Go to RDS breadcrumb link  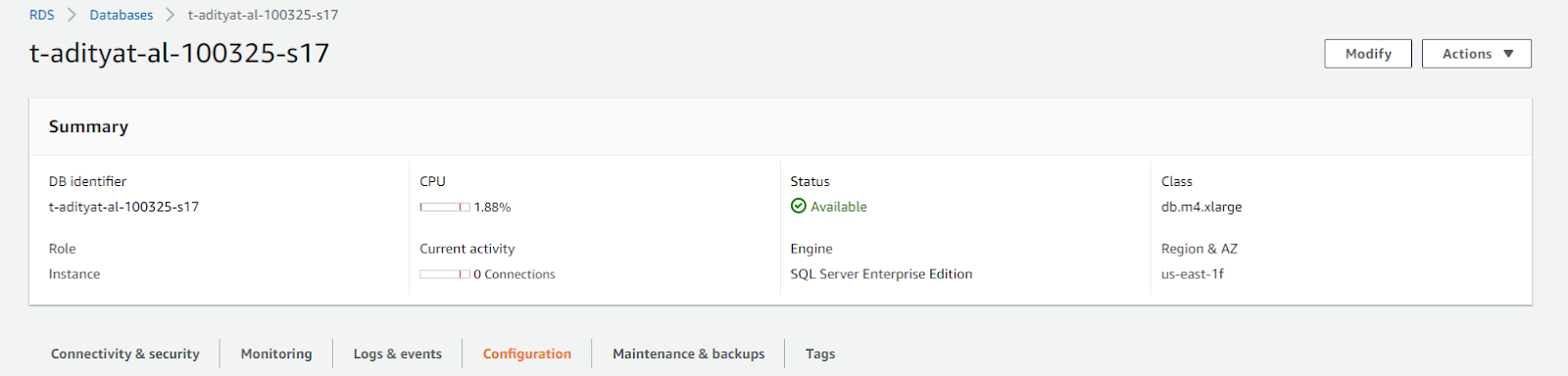[x=42, y=15]
